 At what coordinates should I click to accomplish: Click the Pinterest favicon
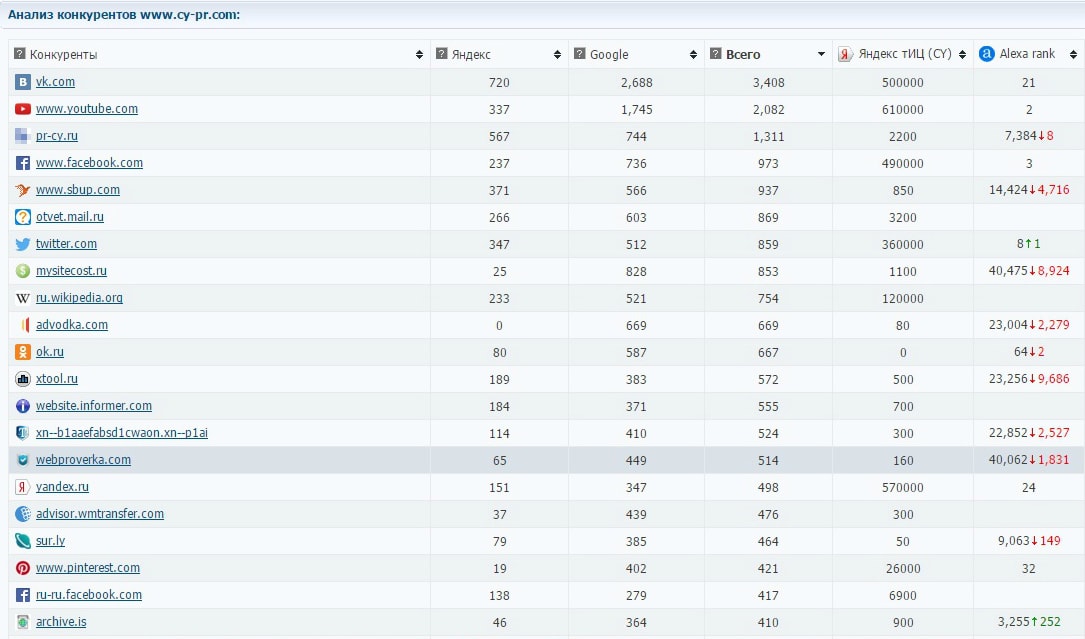tap(23, 568)
